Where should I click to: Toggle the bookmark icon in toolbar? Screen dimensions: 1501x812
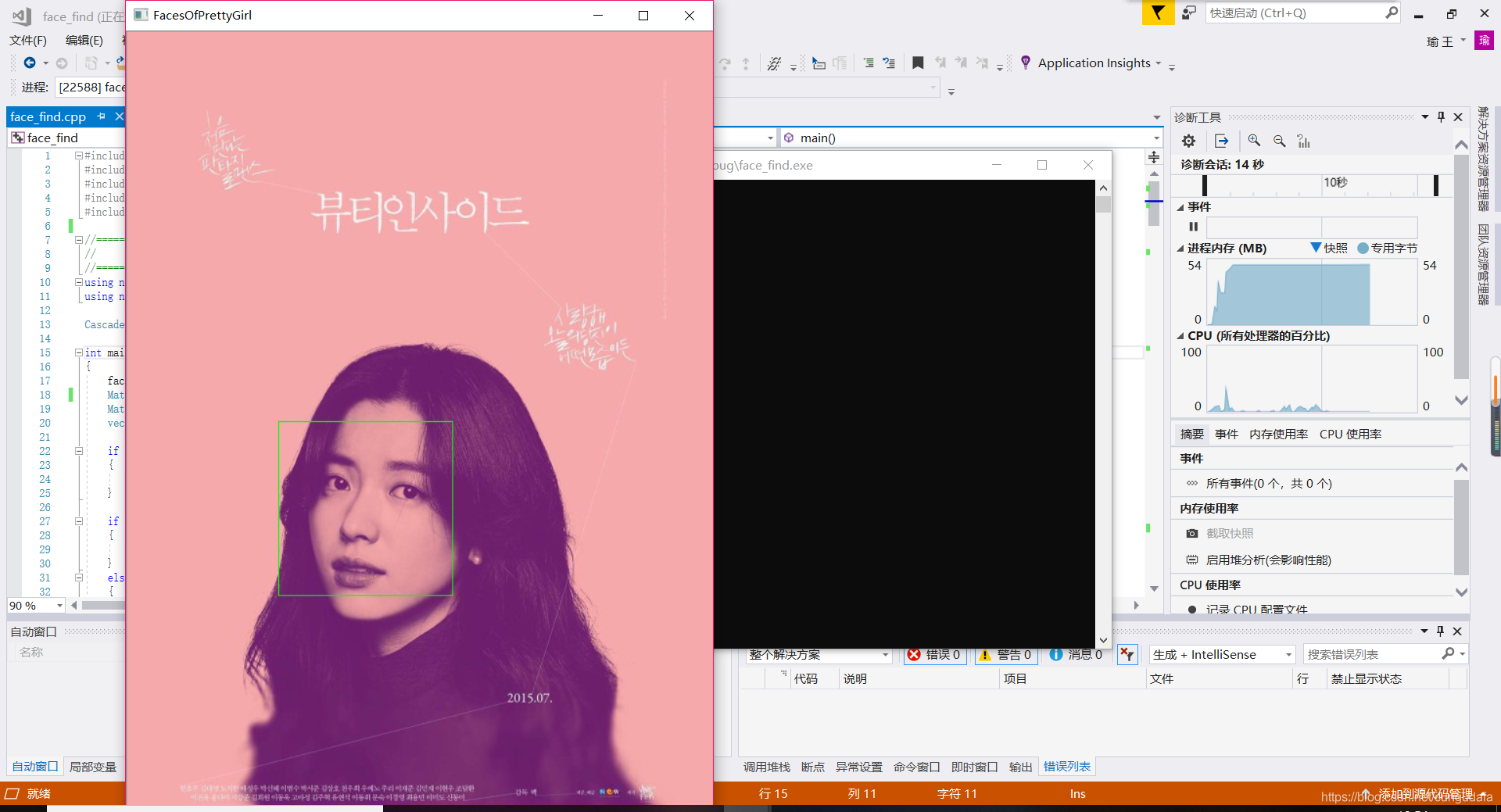pos(918,63)
